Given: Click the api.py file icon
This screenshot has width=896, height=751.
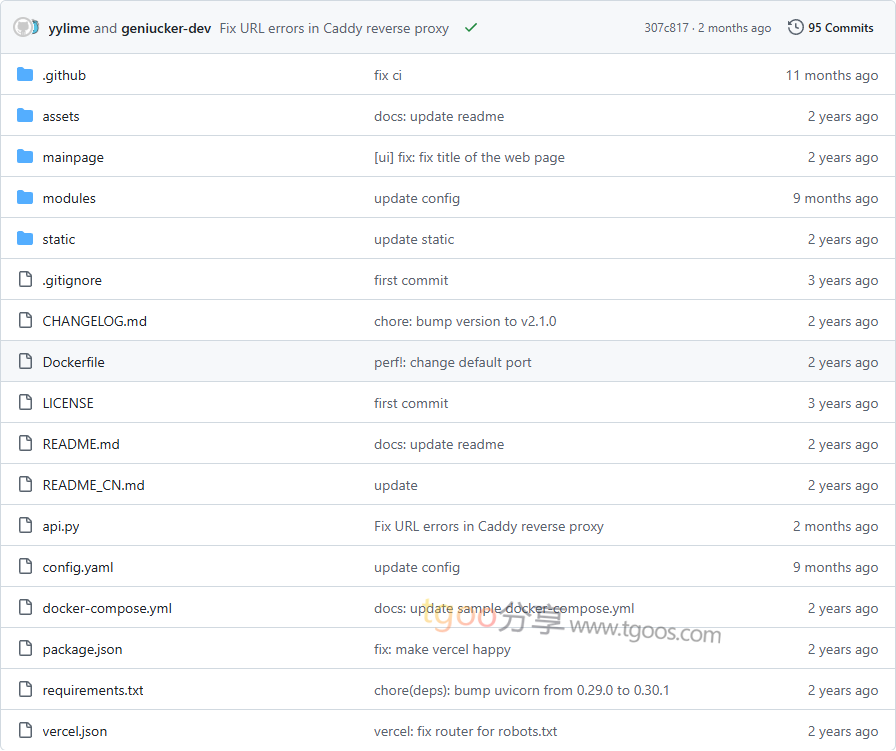Looking at the screenshot, I should point(25,526).
